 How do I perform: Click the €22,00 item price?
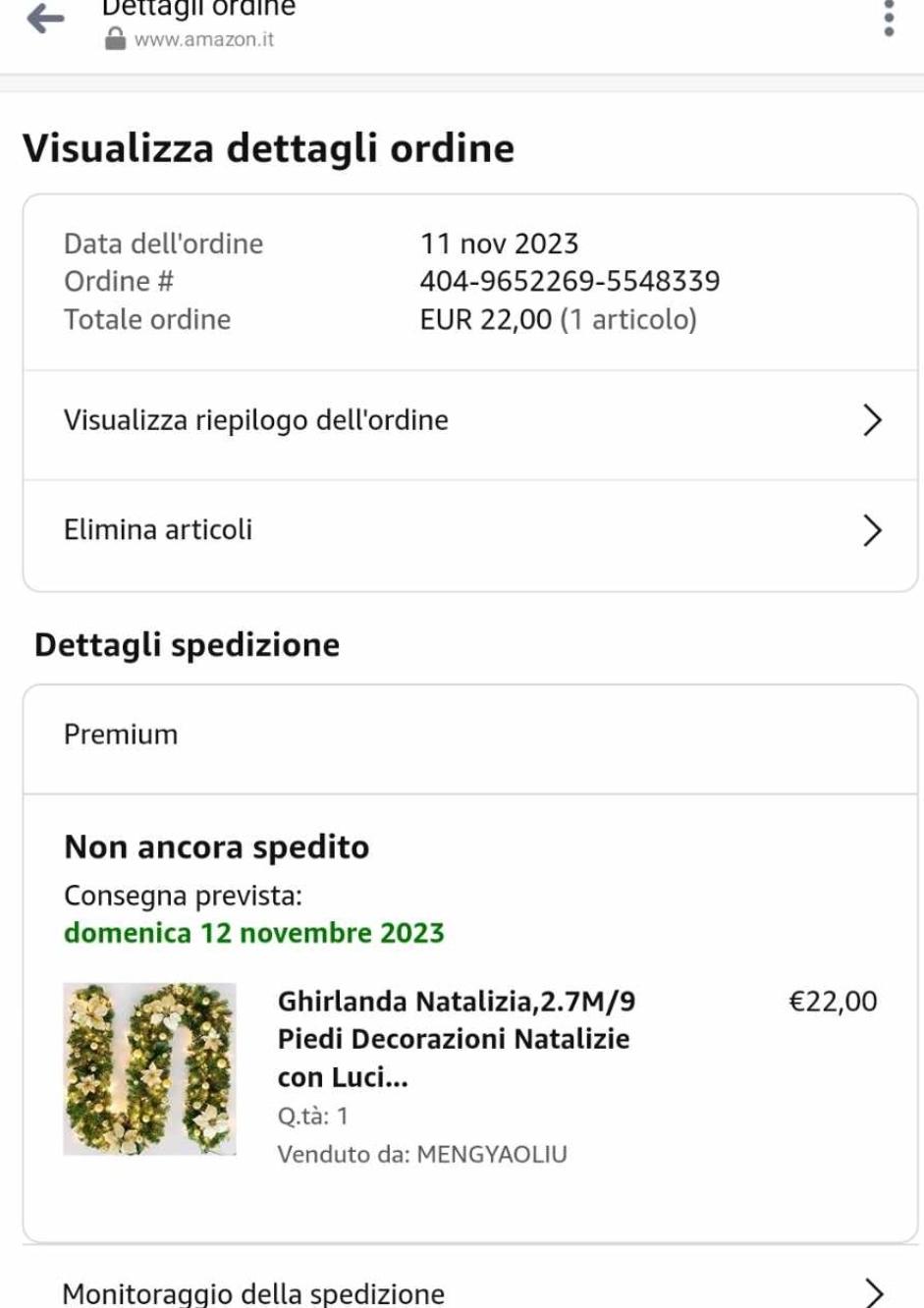[x=833, y=1002]
